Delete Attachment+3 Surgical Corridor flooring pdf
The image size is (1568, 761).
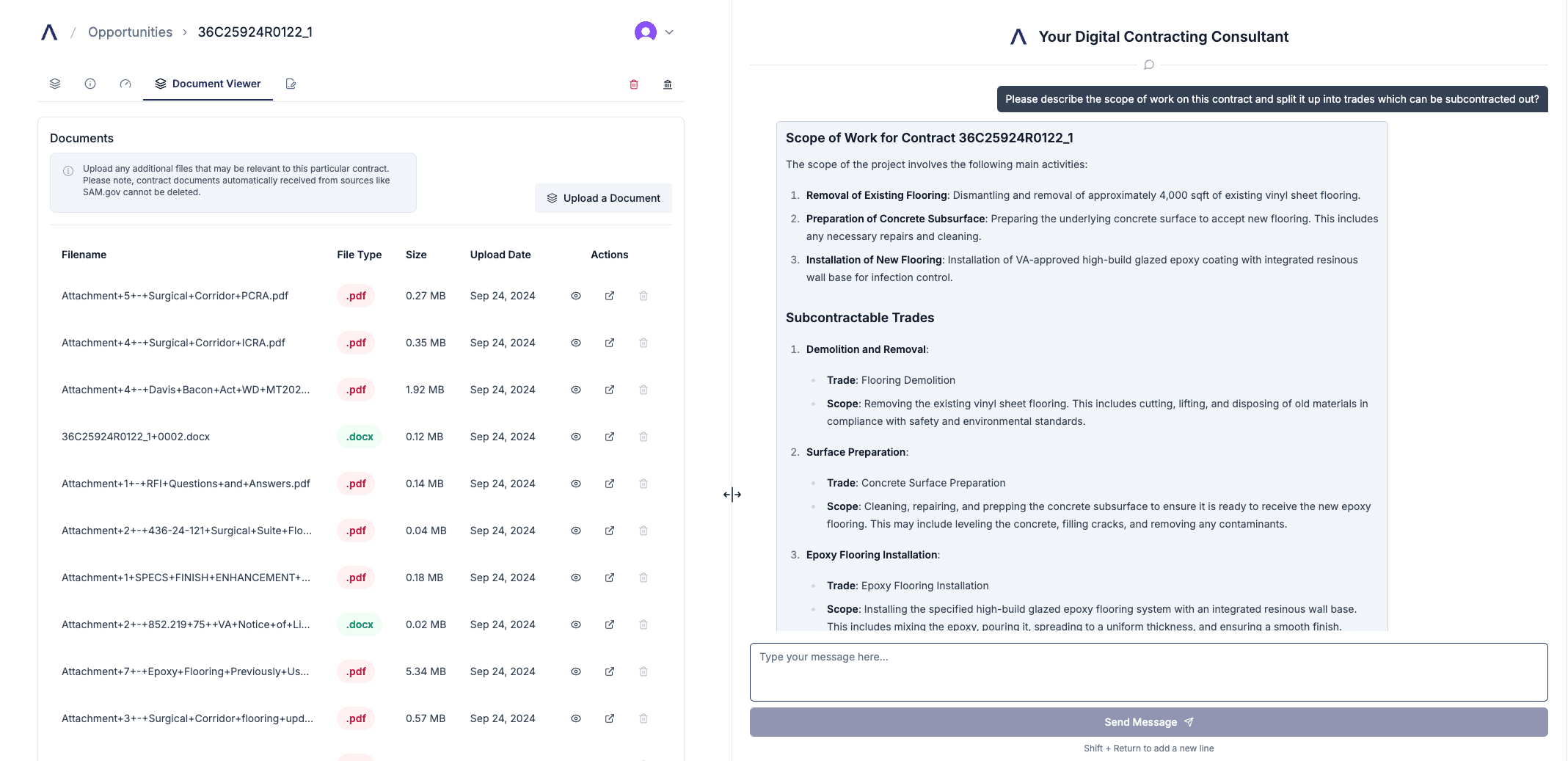[643, 718]
